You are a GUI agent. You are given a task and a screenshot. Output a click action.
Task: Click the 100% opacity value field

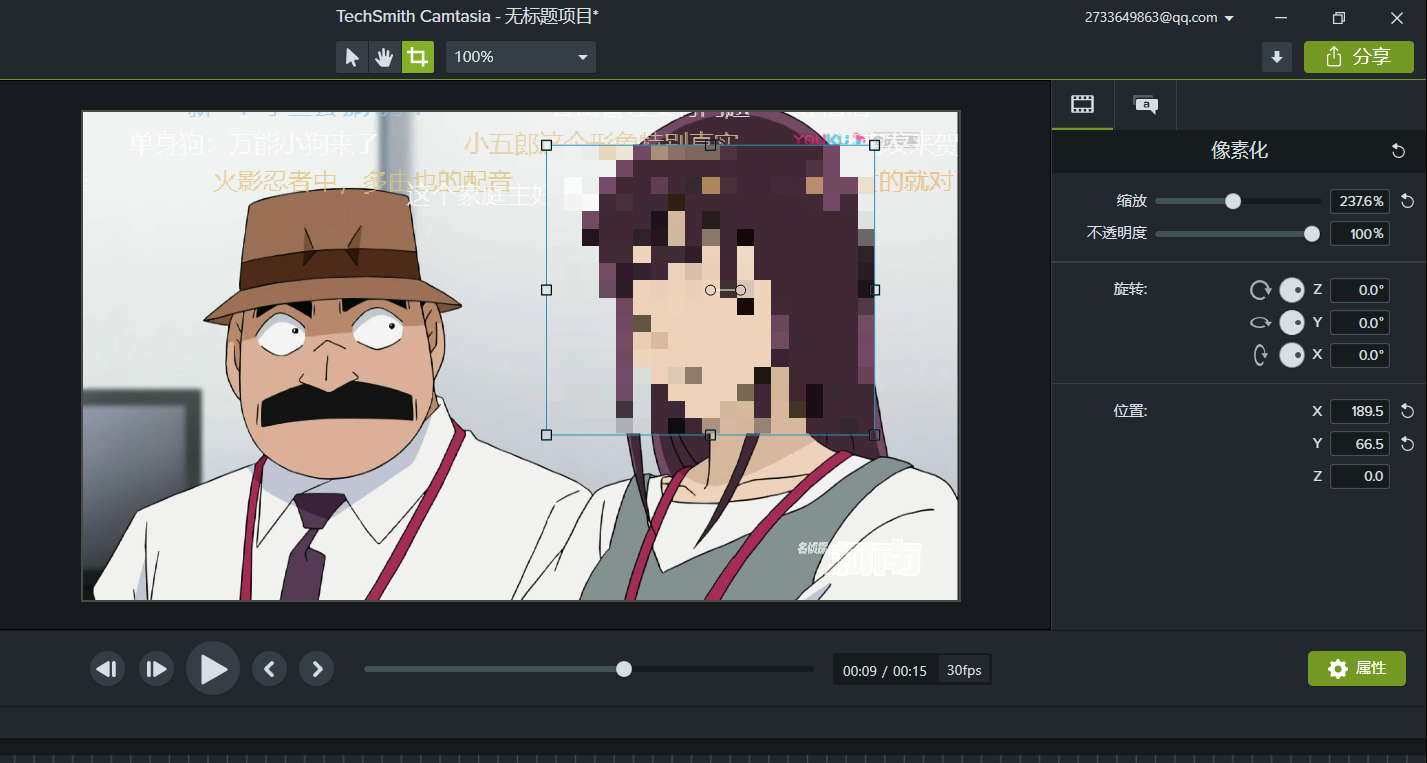click(1360, 233)
